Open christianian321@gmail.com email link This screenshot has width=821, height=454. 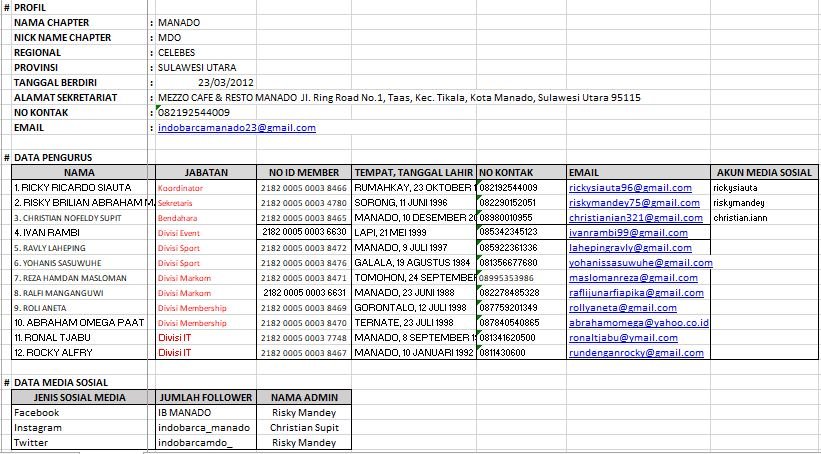click(636, 218)
